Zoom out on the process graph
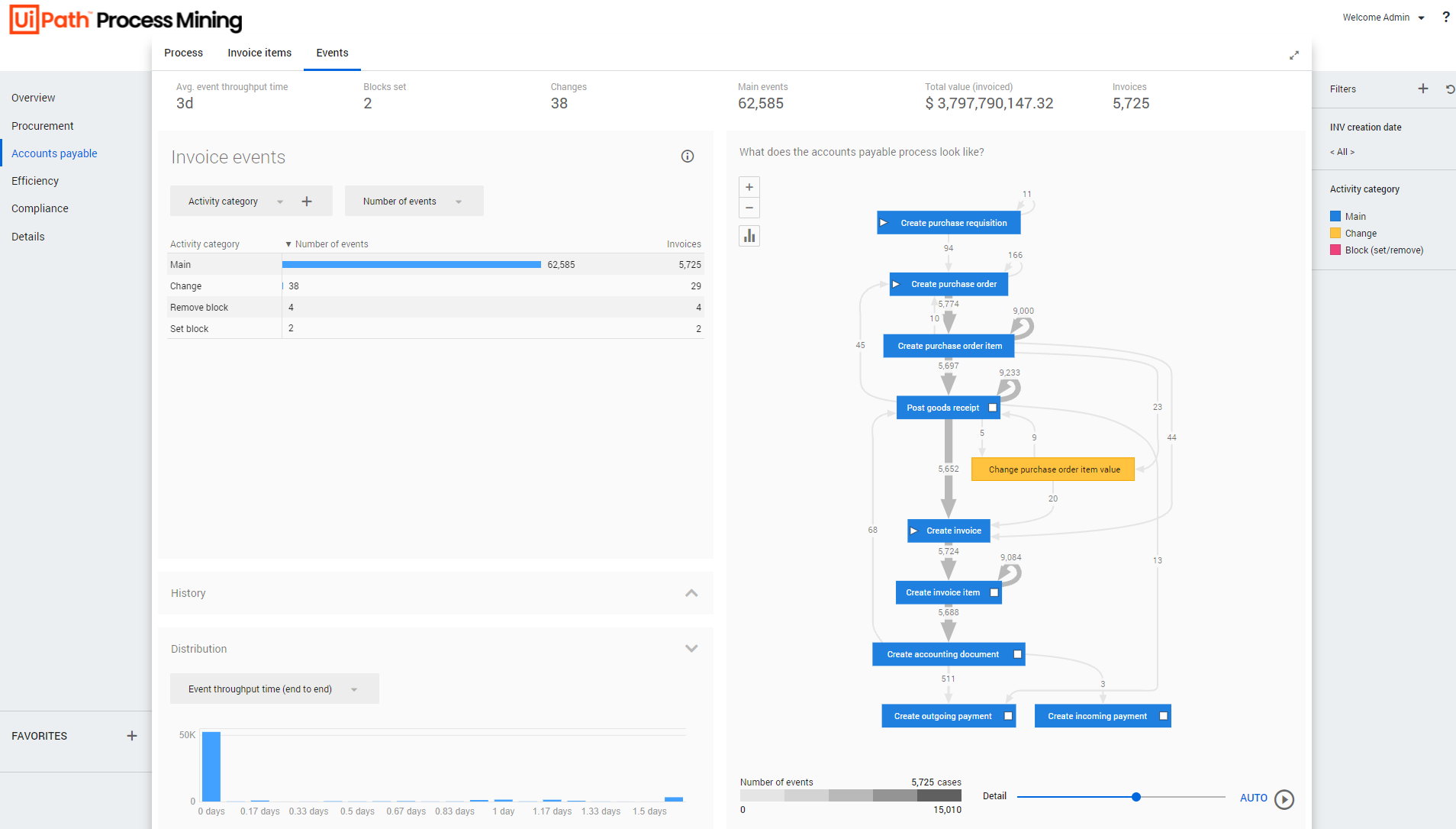 [749, 208]
